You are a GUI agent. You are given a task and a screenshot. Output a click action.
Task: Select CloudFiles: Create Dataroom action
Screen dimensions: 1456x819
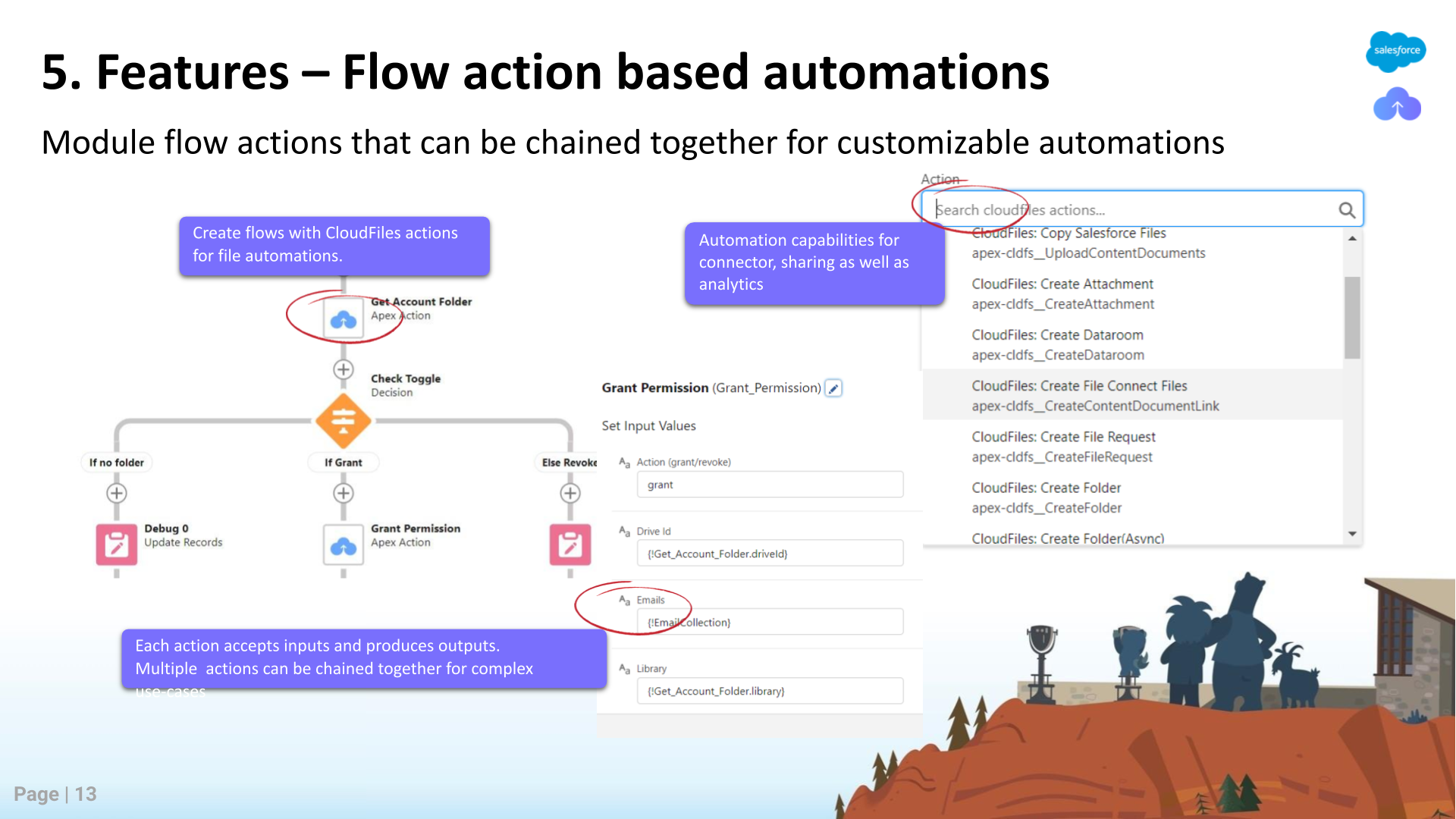click(x=1057, y=344)
